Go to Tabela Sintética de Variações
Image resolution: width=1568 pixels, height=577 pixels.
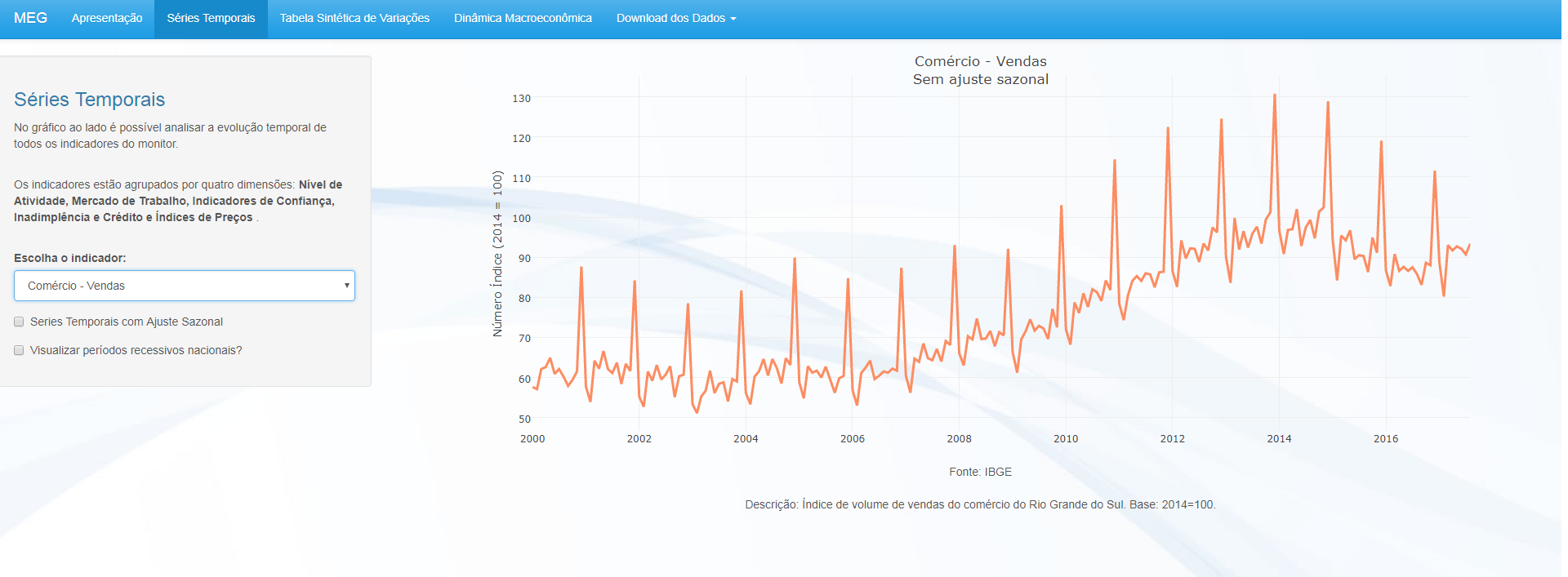(x=354, y=18)
